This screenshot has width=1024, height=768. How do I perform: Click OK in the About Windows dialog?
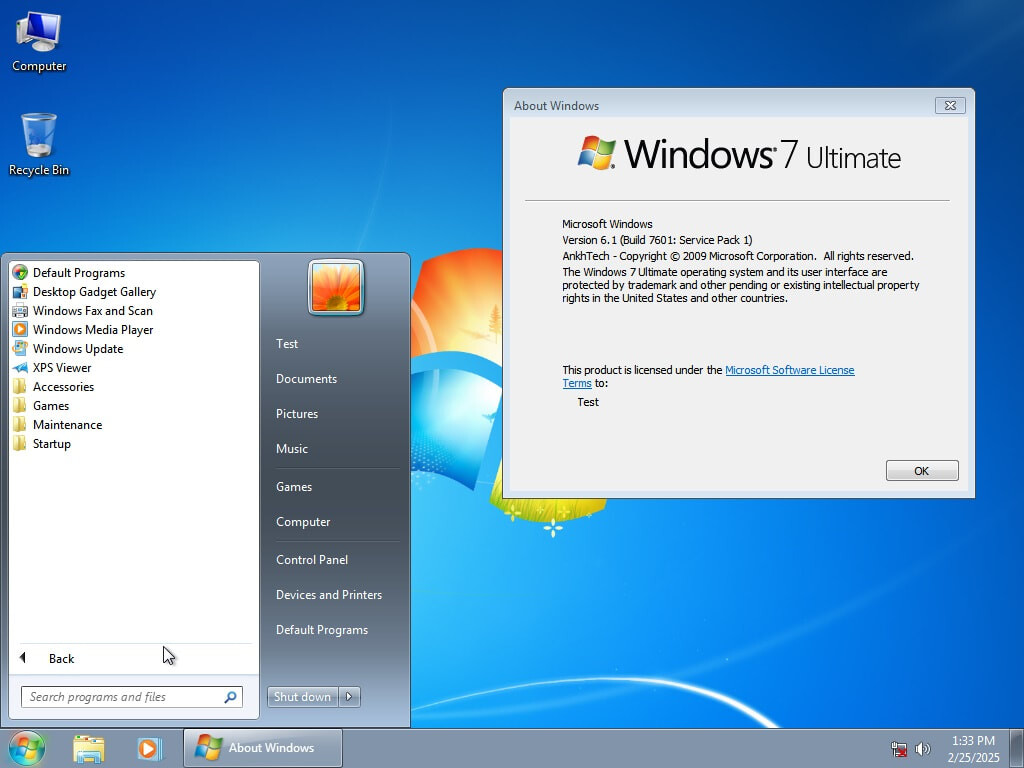pyautogui.click(x=922, y=471)
